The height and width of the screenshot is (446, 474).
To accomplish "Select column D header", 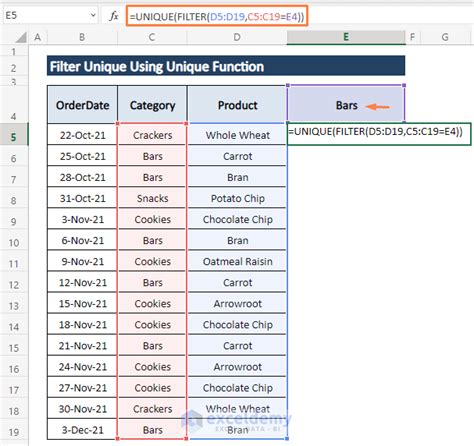I will 237,37.
